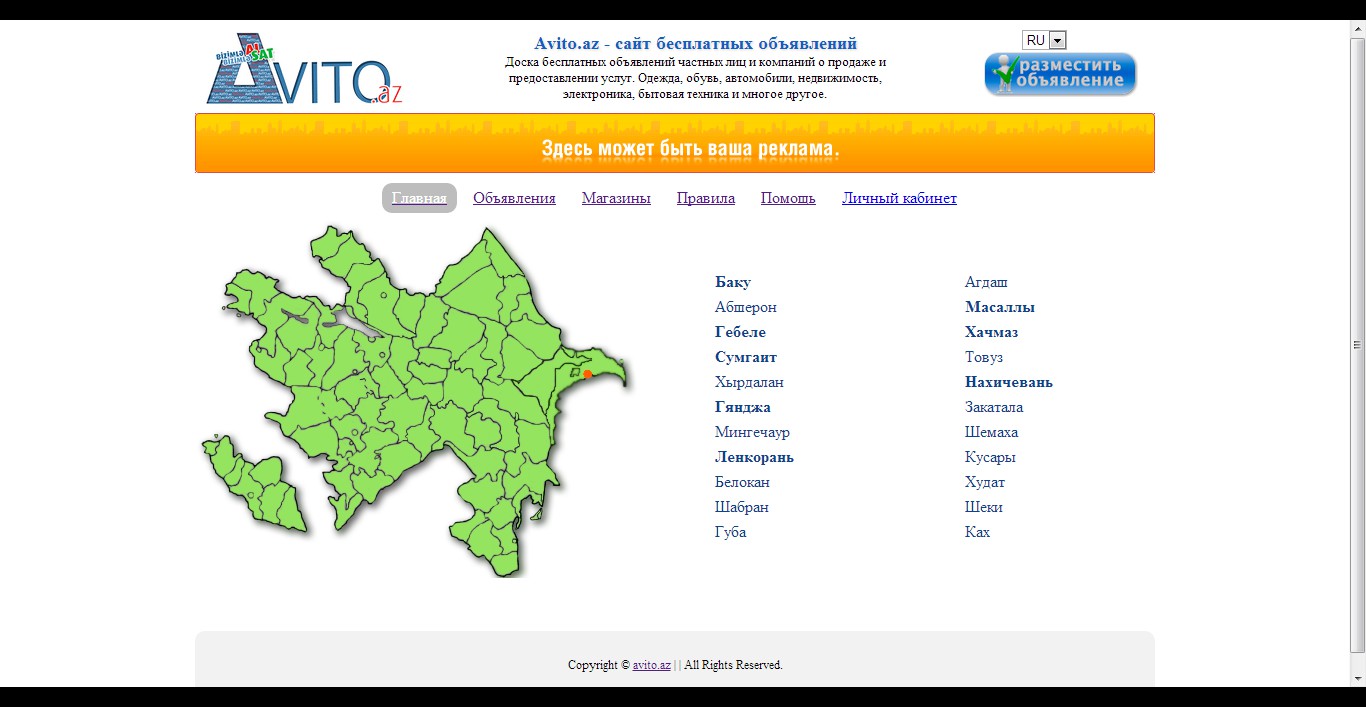
Task: Open the Гянджа city link
Action: [743, 407]
